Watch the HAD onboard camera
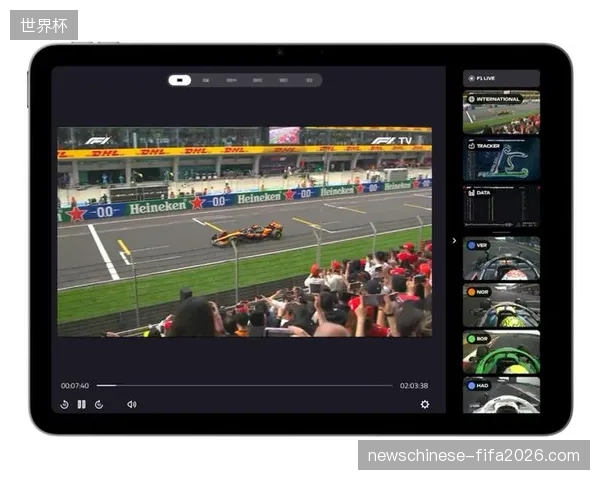This screenshot has height=480, width=600. coord(501,395)
